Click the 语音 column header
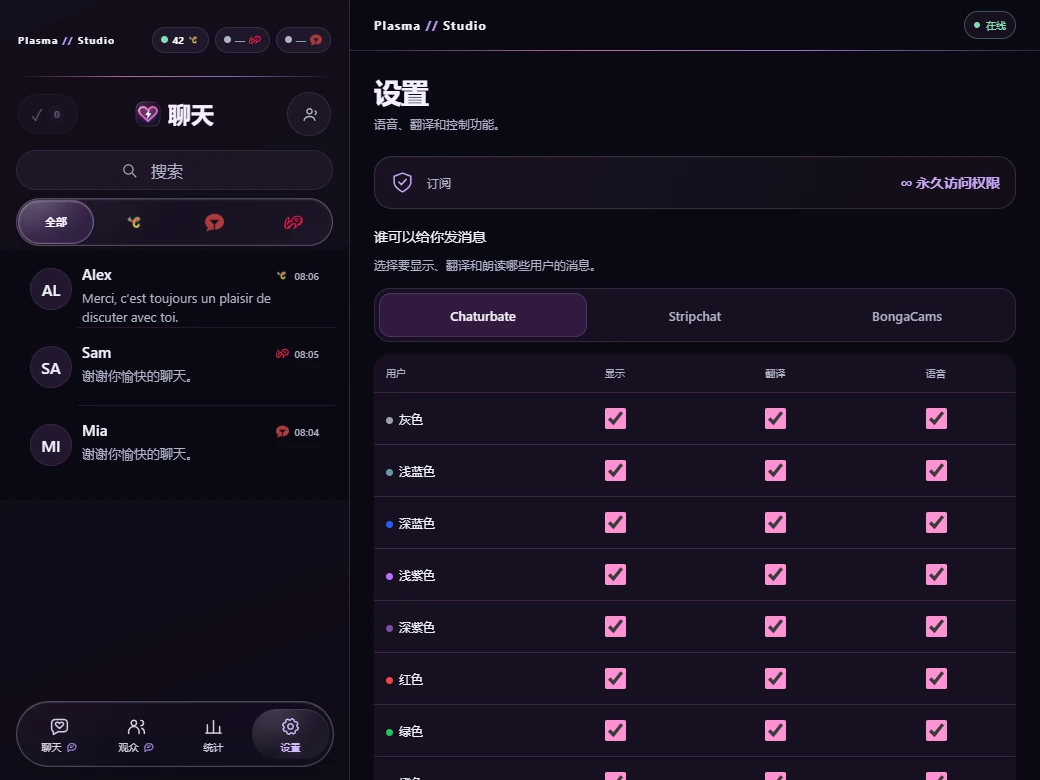The width and height of the screenshot is (1040, 780). [936, 373]
